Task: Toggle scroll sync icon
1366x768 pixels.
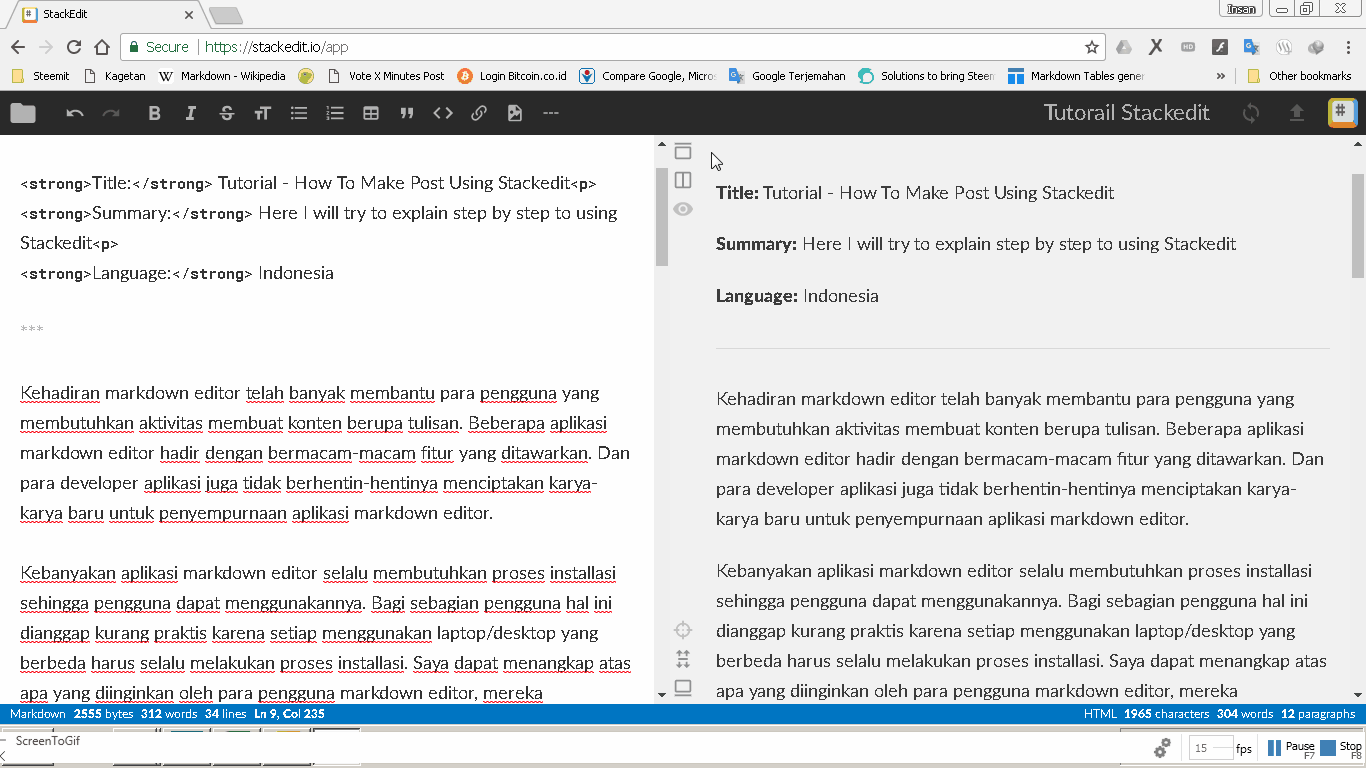Action: 683,659
